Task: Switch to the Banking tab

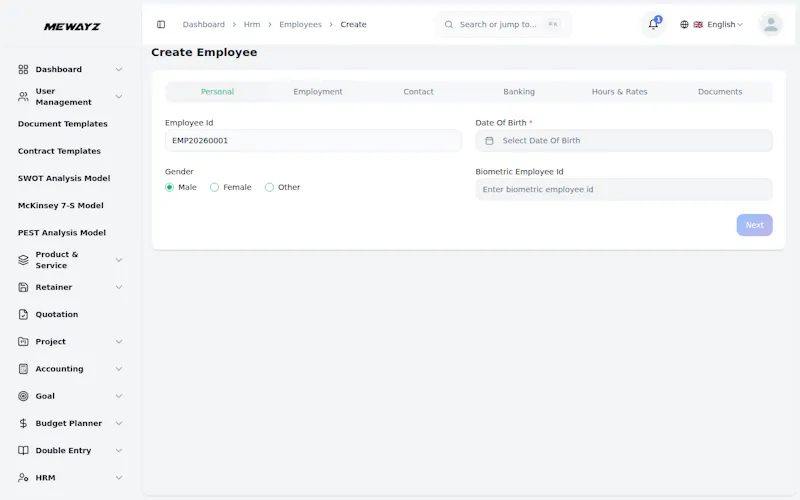Action: [519, 92]
